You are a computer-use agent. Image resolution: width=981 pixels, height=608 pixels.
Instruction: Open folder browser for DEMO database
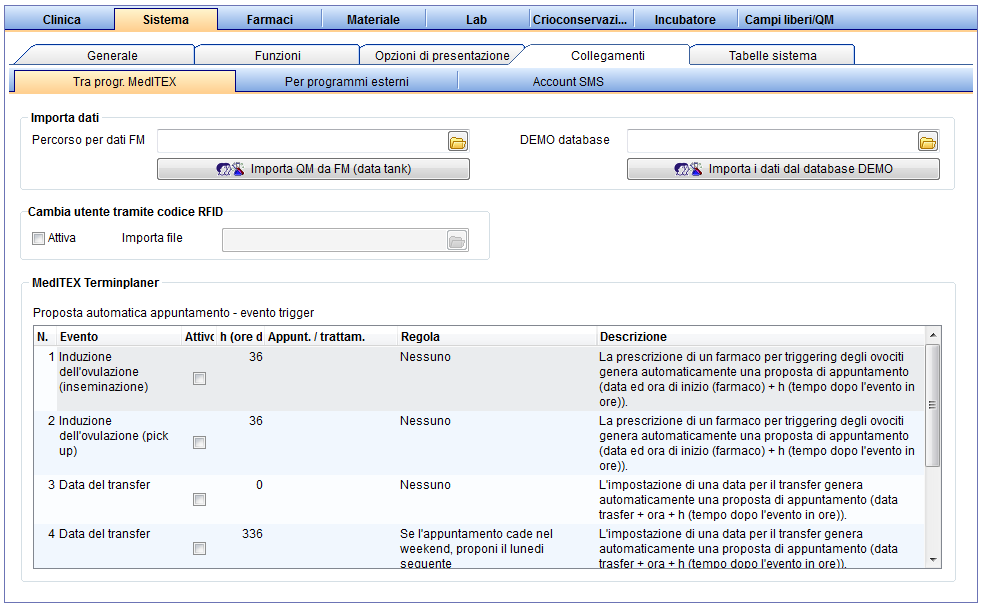(x=928, y=142)
